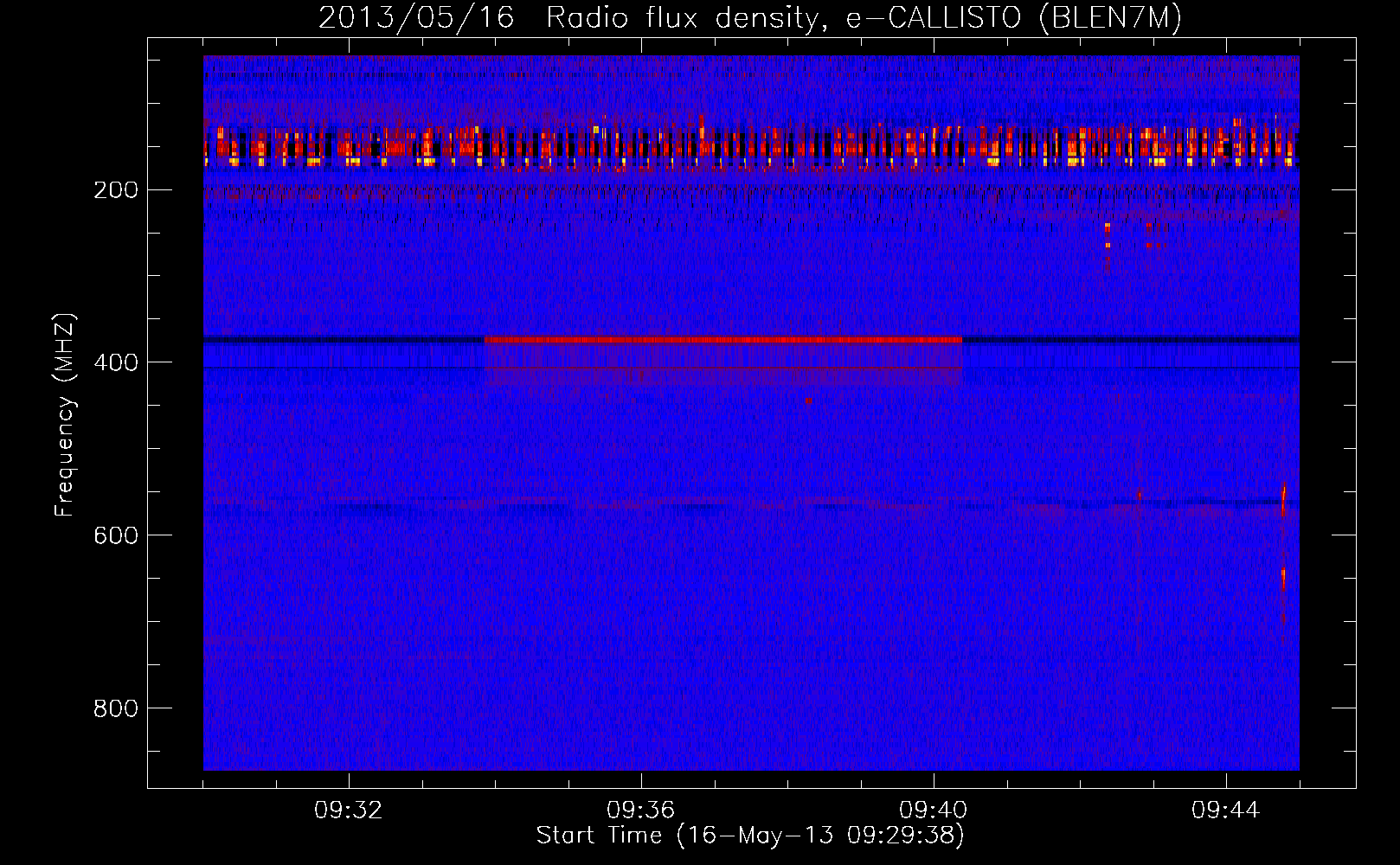Click the 09:32 time tick label
Screen dimensions: 1400x865
(349, 811)
